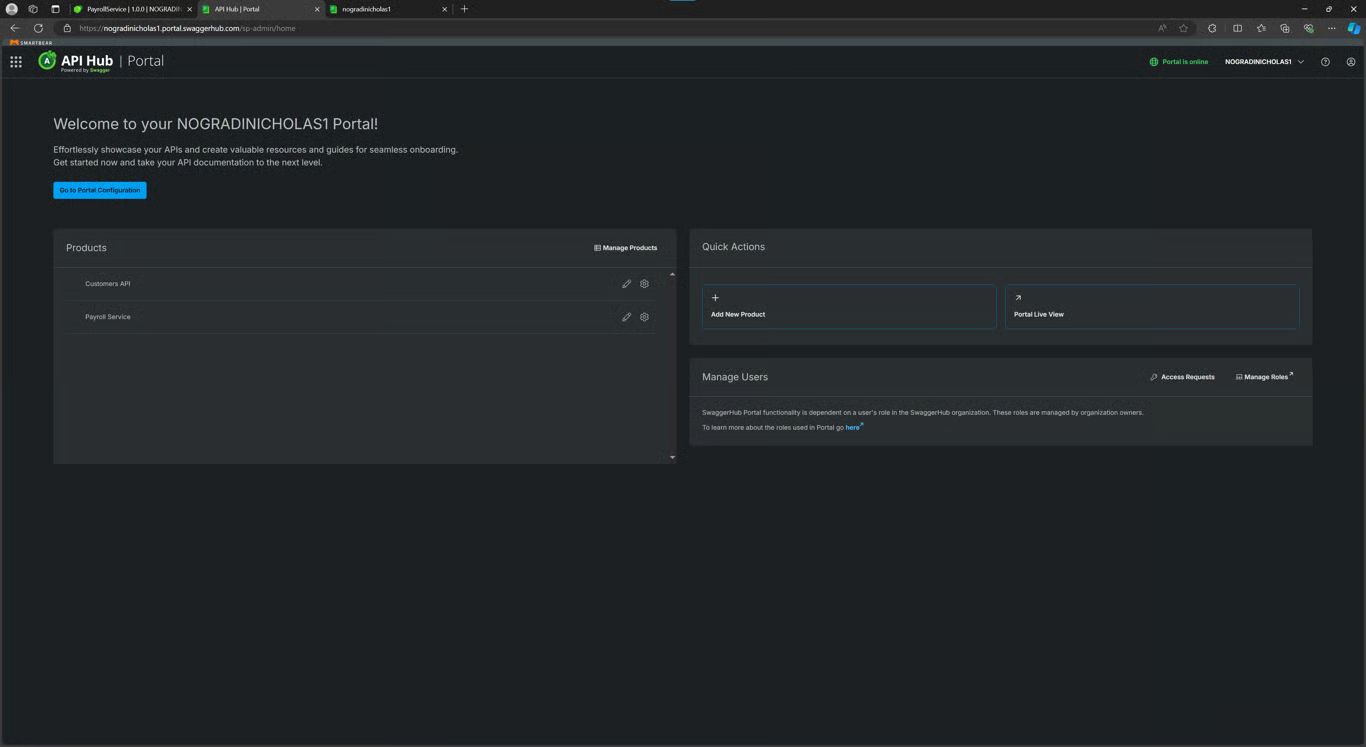Refresh the page in the browser
The height and width of the screenshot is (747, 1366).
click(x=38, y=28)
